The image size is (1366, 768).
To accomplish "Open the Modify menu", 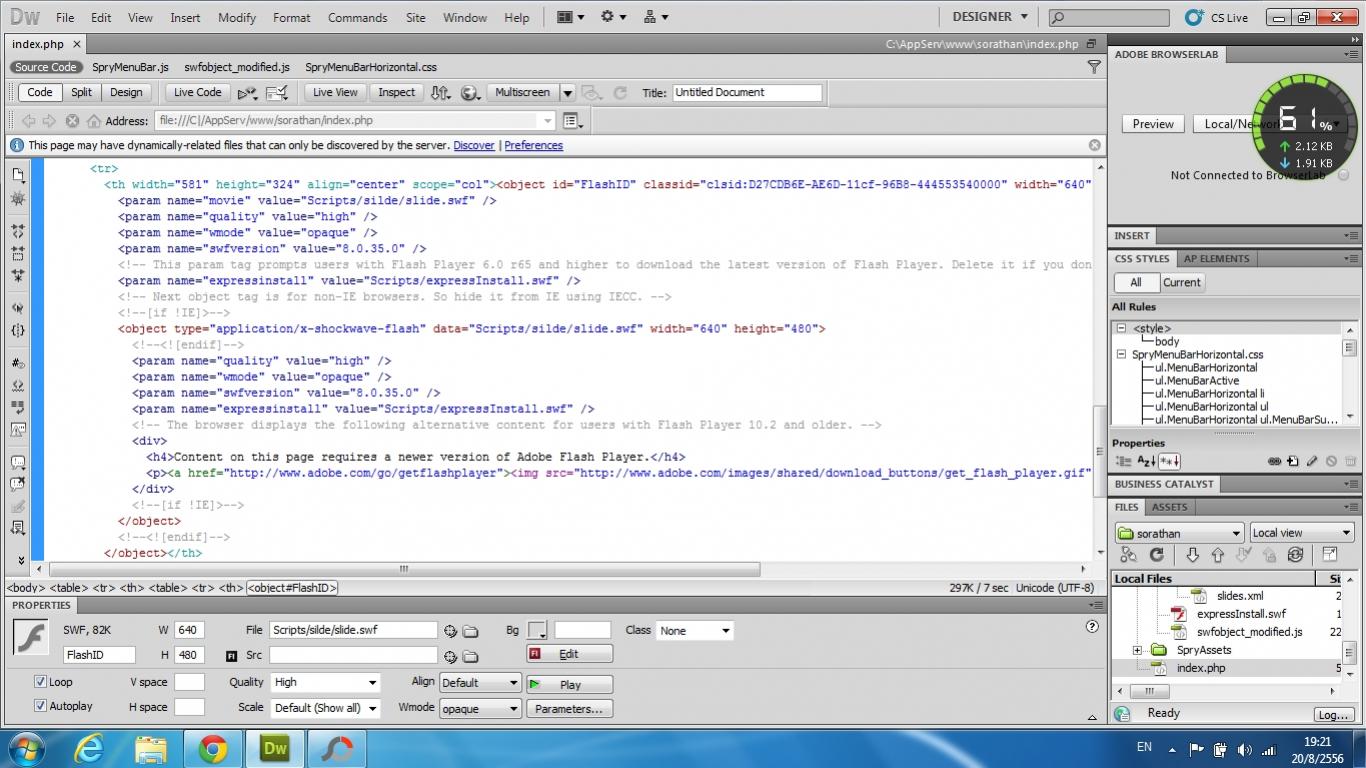I will [237, 18].
